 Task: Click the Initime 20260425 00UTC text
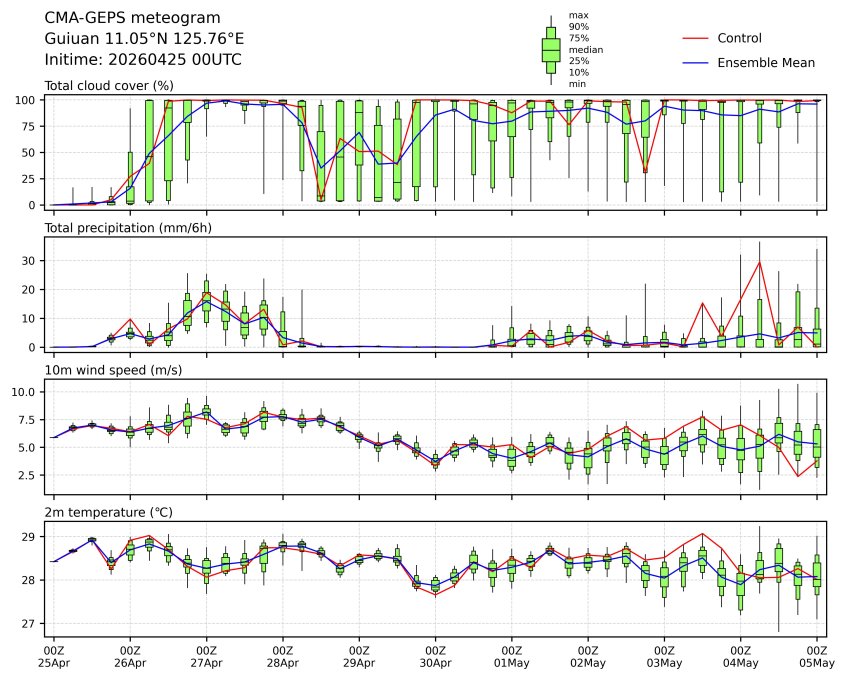[x=143, y=60]
